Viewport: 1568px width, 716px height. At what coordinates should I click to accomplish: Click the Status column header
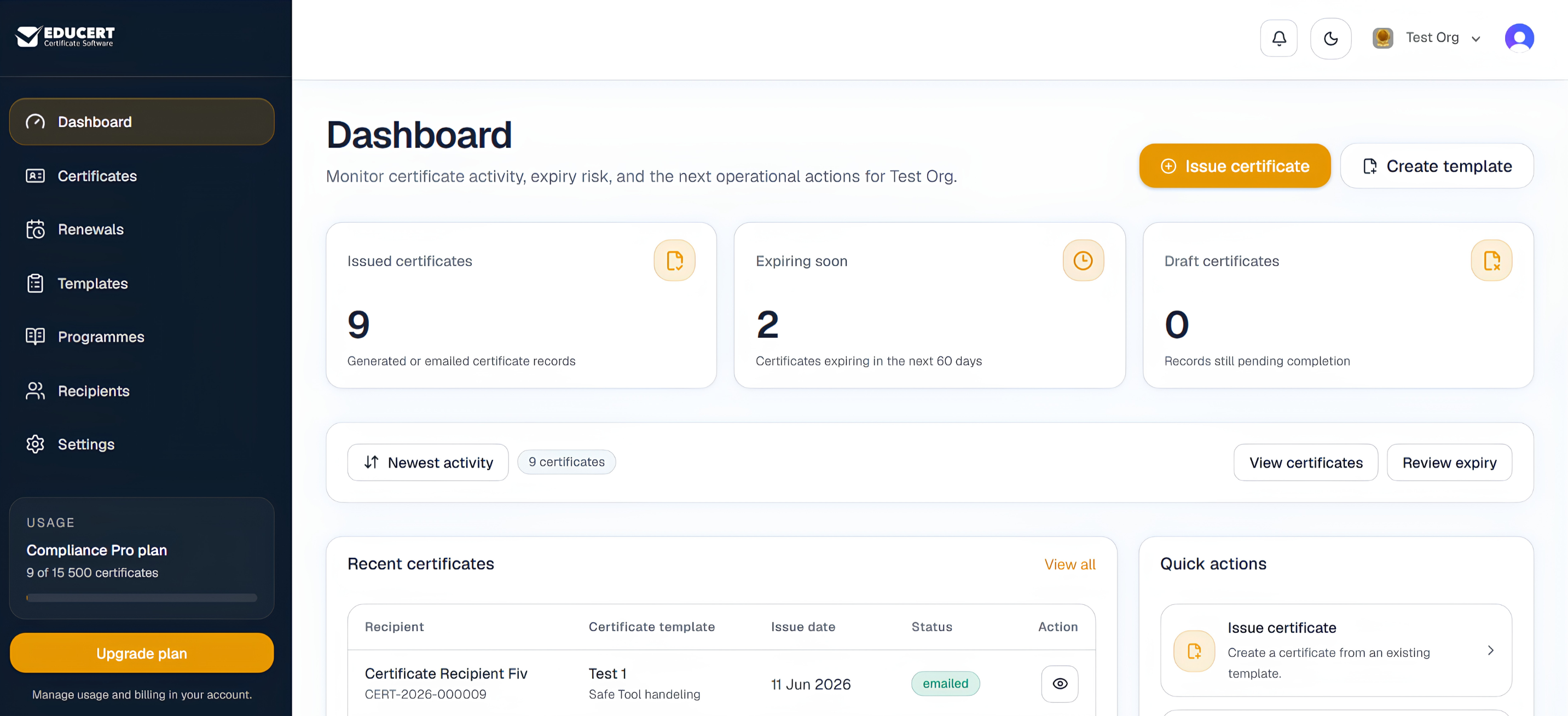coord(931,626)
